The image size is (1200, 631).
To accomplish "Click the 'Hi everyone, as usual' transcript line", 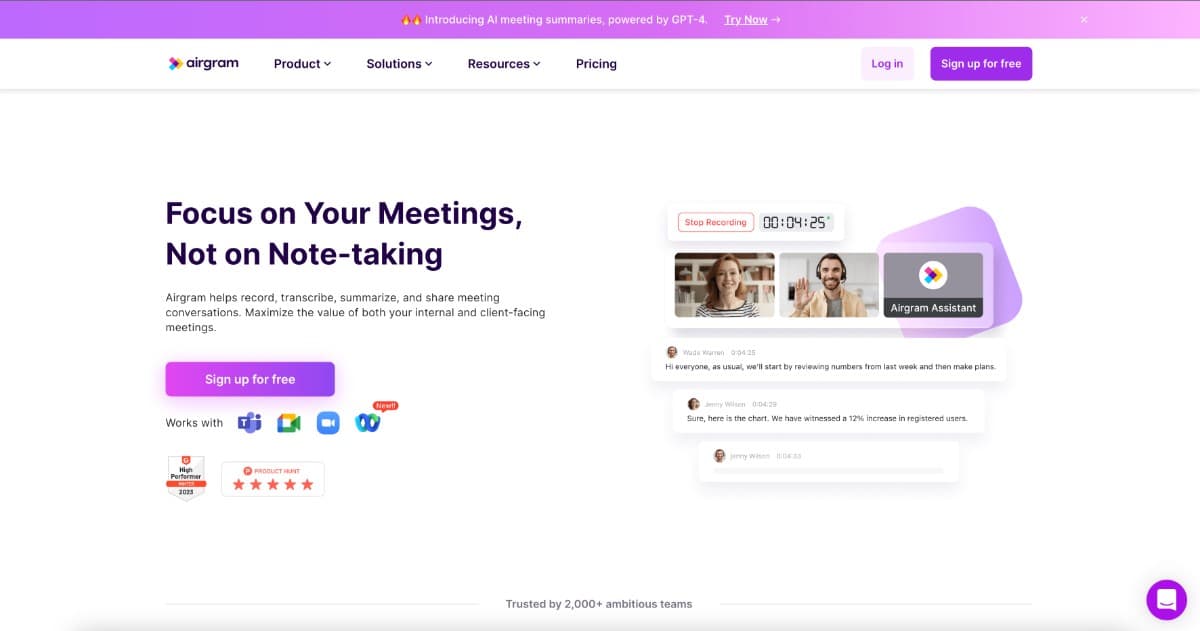I will coord(830,367).
